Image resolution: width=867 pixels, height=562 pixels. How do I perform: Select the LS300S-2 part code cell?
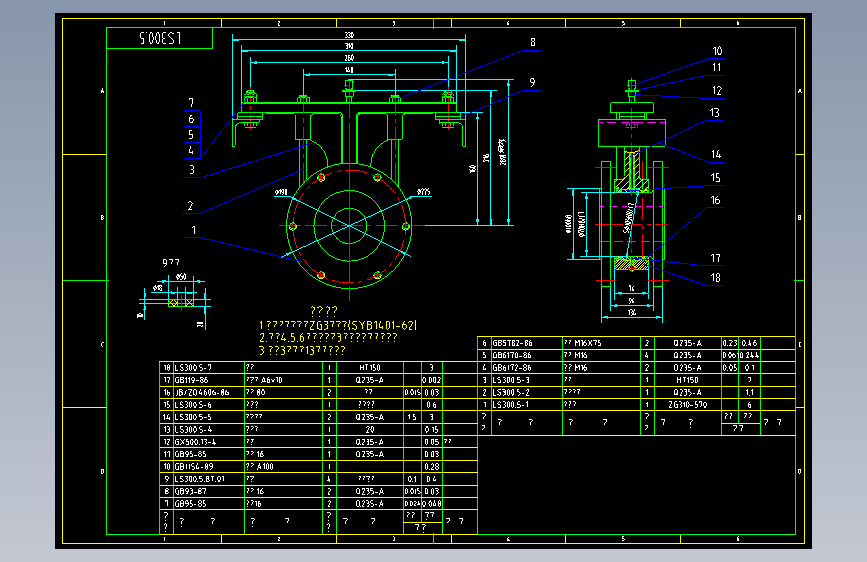(526, 392)
